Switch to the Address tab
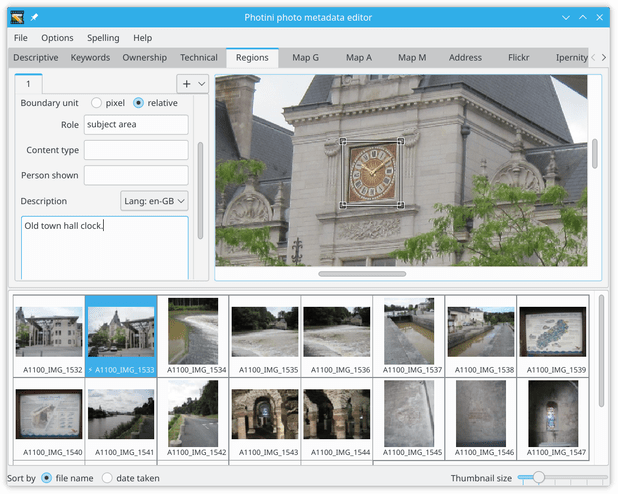 pos(465,58)
